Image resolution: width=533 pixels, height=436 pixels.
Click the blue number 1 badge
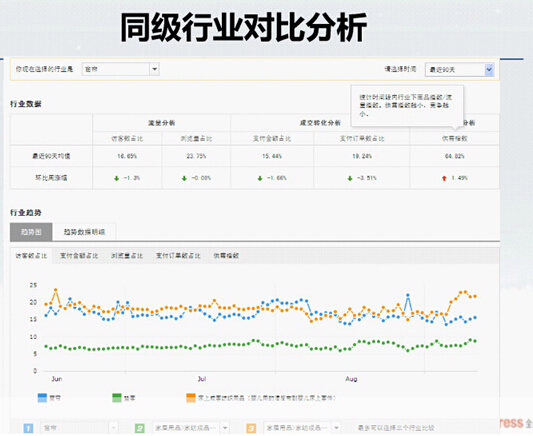29,428
